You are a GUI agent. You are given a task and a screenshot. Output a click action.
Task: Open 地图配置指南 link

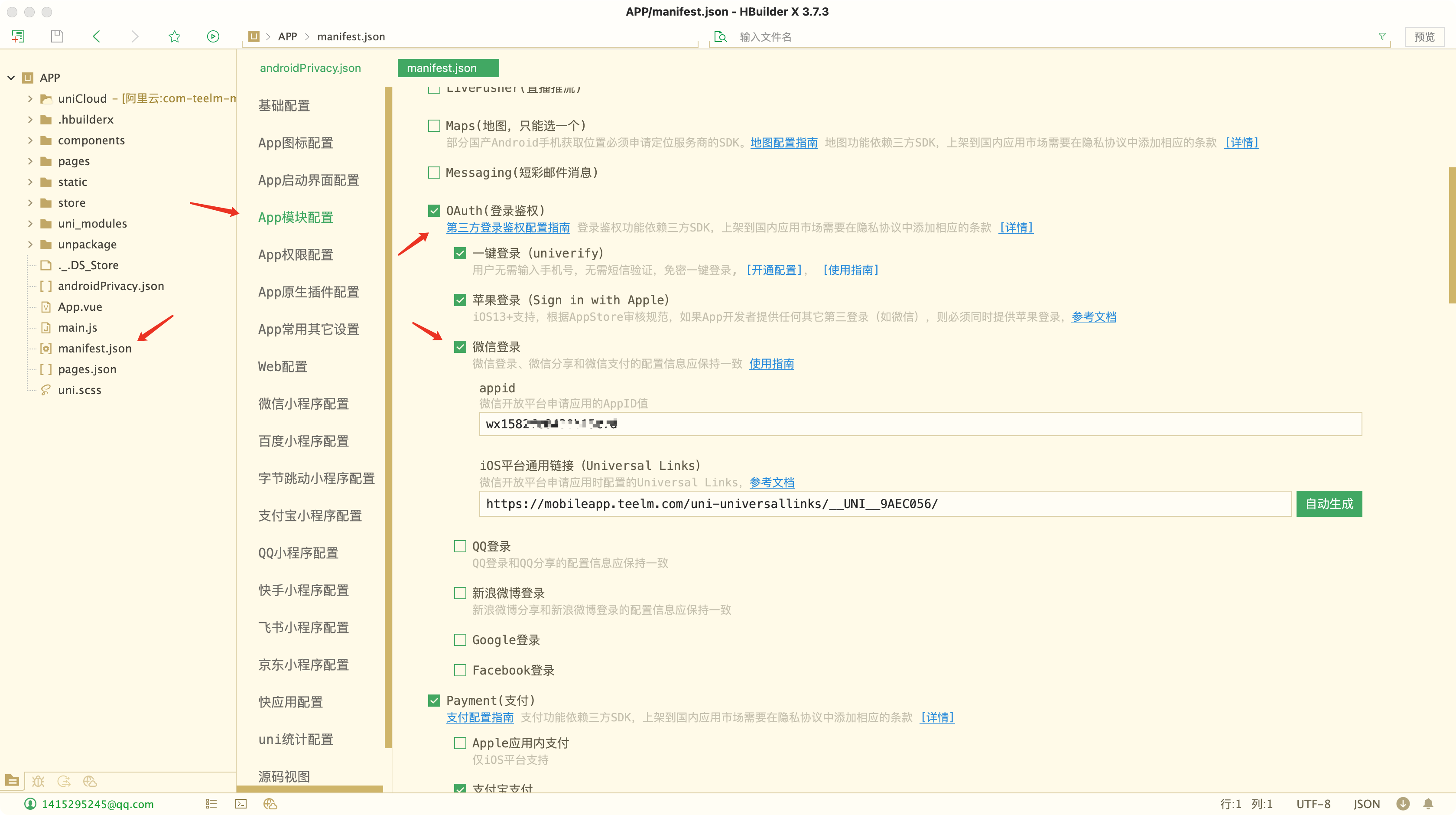point(784,143)
